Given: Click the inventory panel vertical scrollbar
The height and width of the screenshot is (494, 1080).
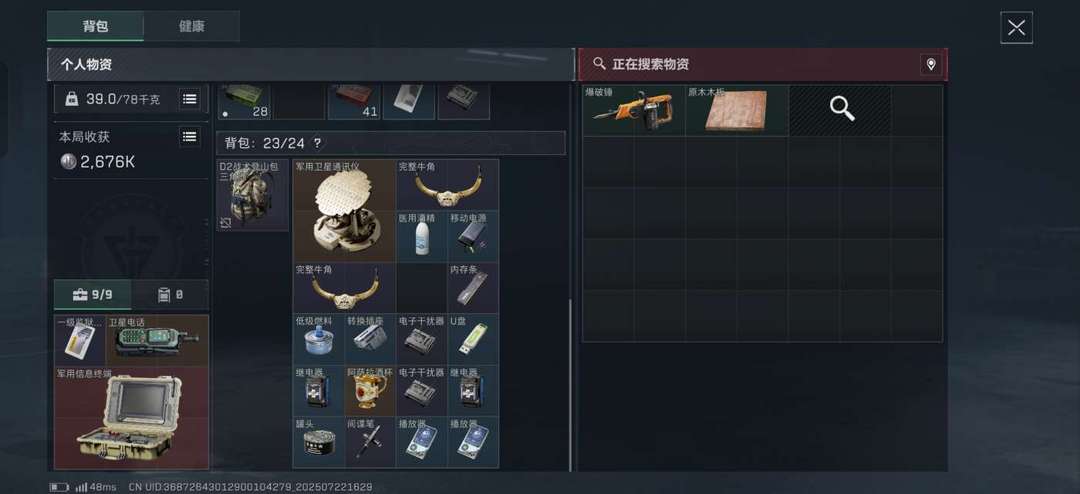Looking at the screenshot, I should click(x=570, y=386).
